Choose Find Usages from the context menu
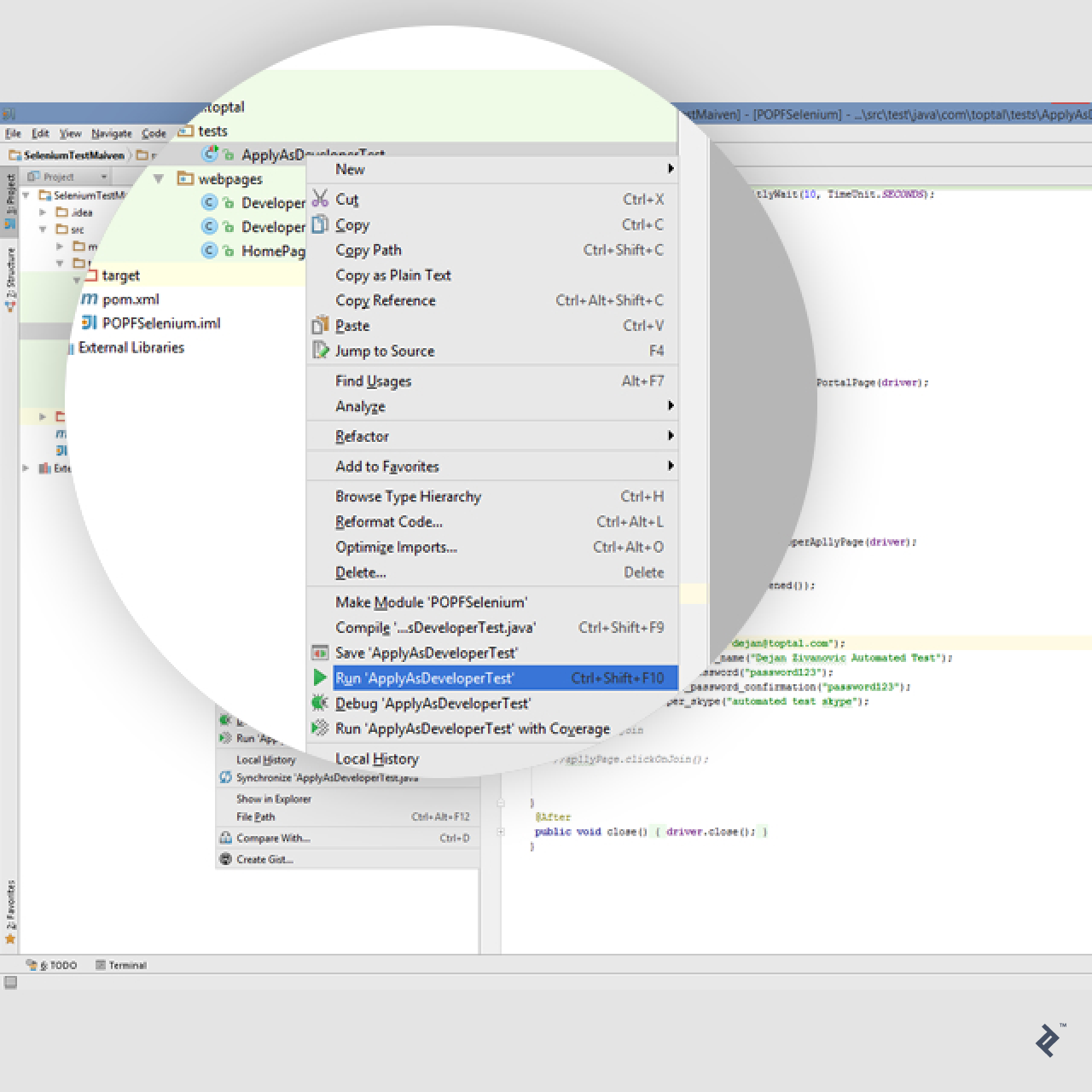1092x1092 pixels. pyautogui.click(x=374, y=380)
